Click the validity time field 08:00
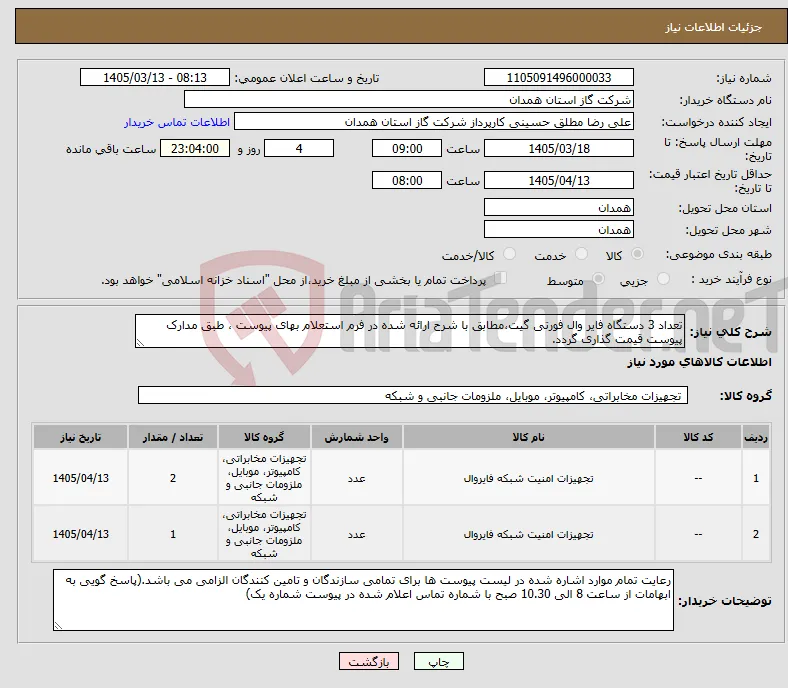This screenshot has width=788, height=688. click(407, 180)
